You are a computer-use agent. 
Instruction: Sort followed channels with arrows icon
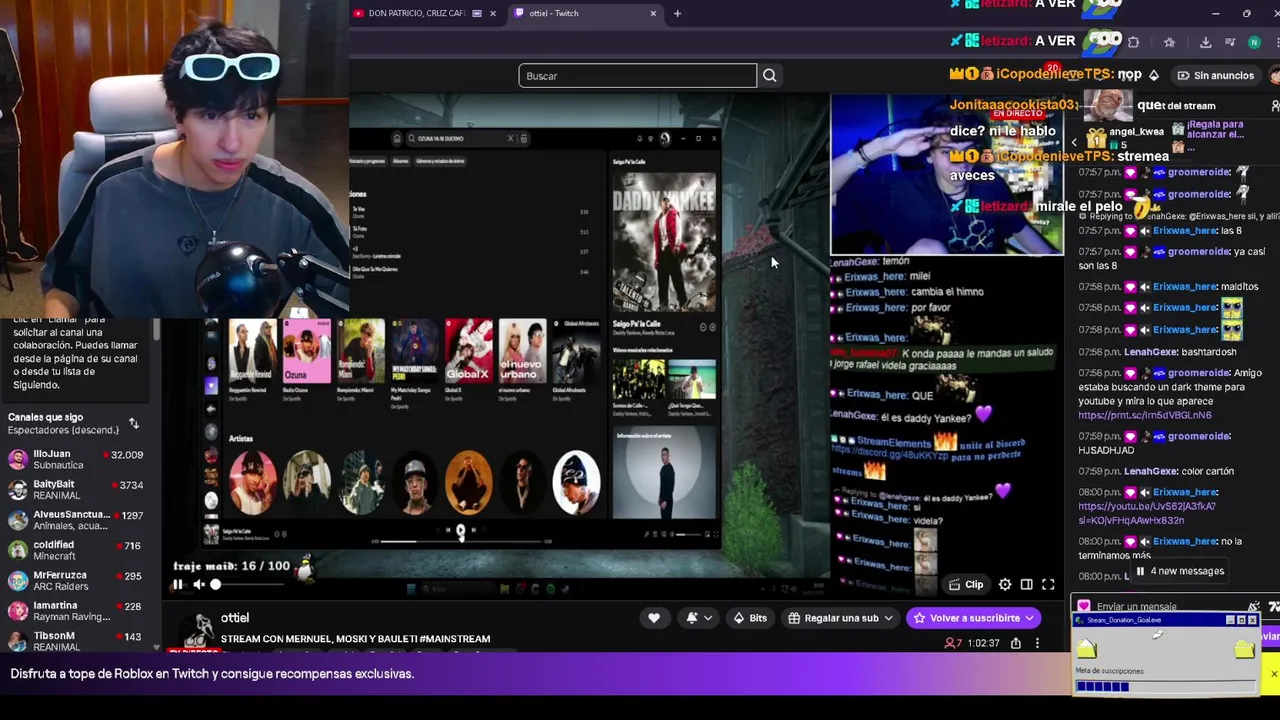134,423
